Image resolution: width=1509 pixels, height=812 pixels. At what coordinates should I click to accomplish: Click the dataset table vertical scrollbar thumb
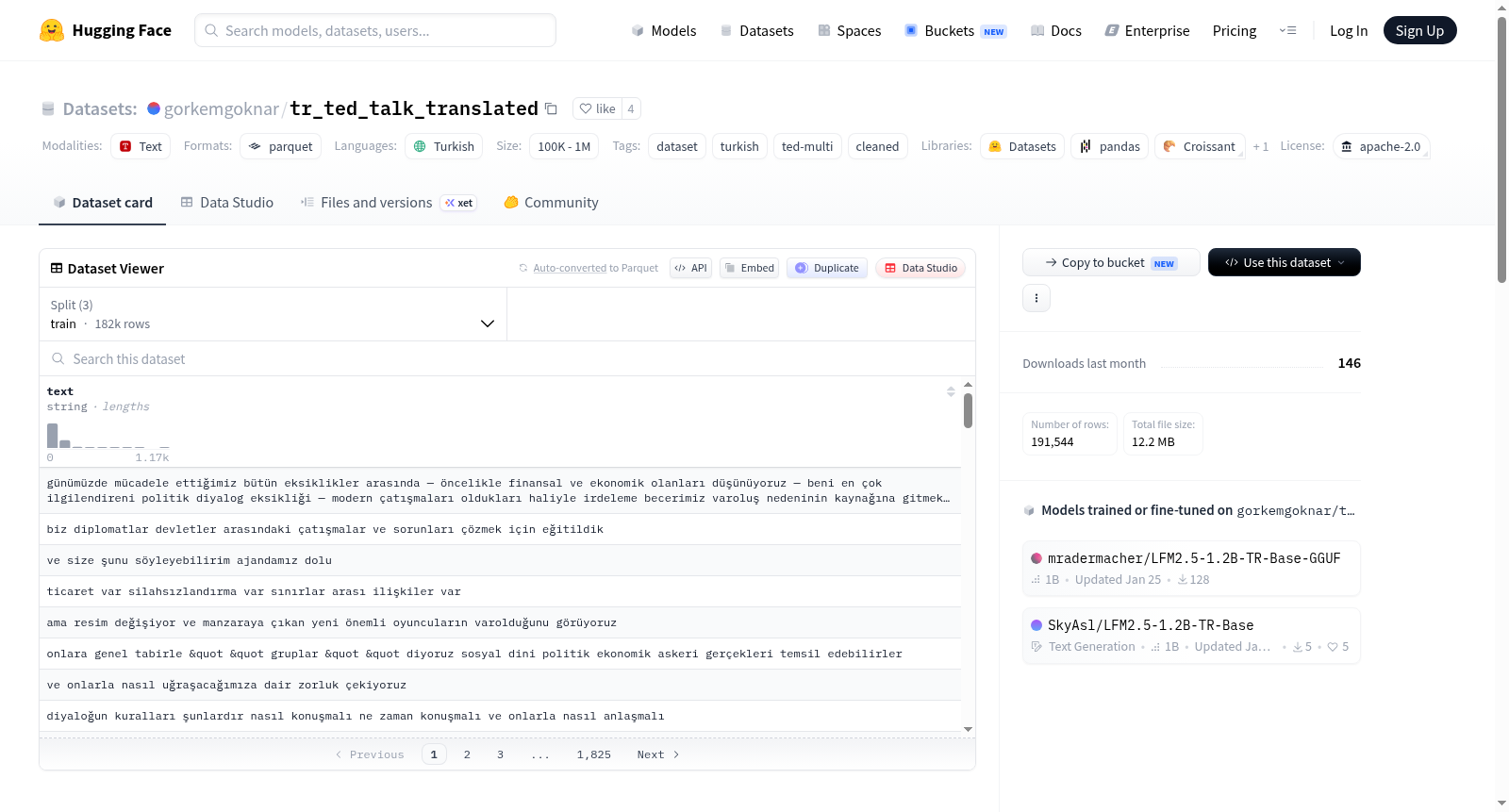point(968,411)
